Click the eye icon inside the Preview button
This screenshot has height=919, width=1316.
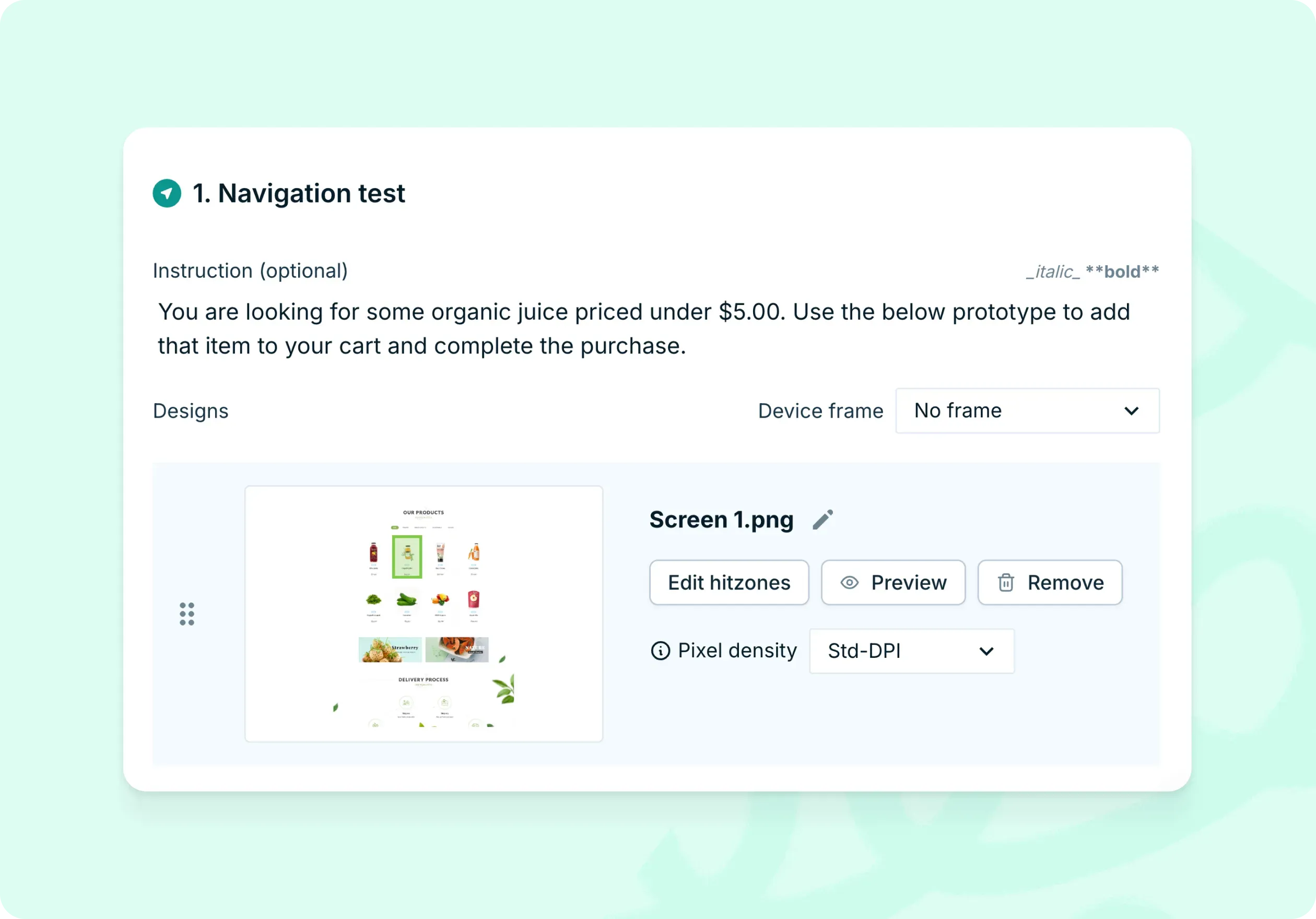(851, 583)
